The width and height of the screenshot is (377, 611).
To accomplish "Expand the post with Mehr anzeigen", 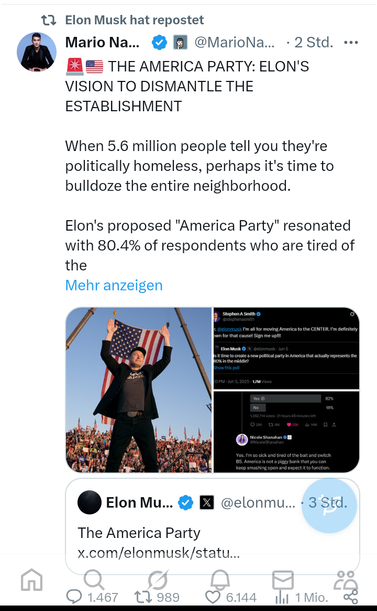I will pos(114,285).
